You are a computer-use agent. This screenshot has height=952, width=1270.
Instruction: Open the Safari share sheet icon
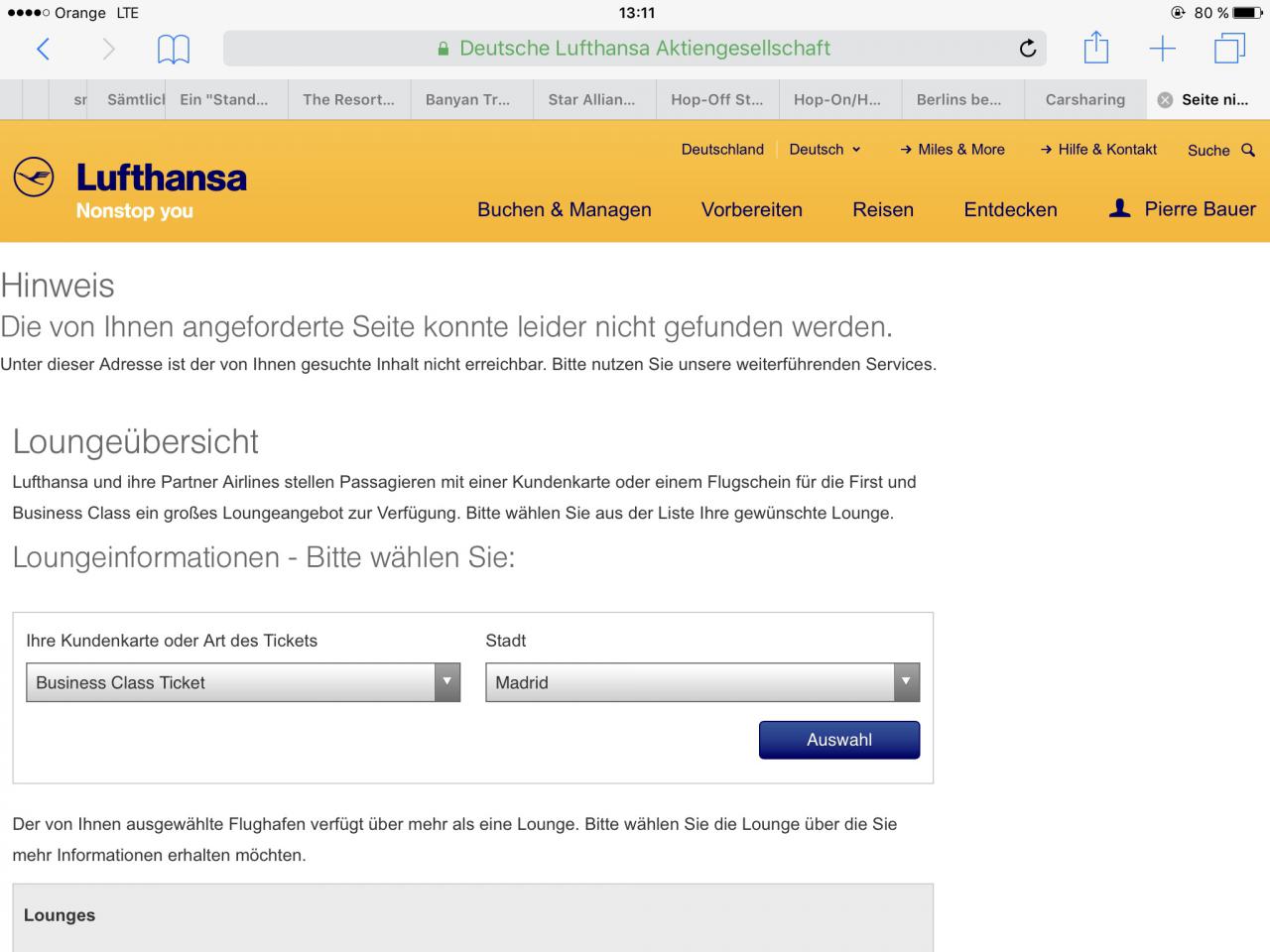(1095, 47)
